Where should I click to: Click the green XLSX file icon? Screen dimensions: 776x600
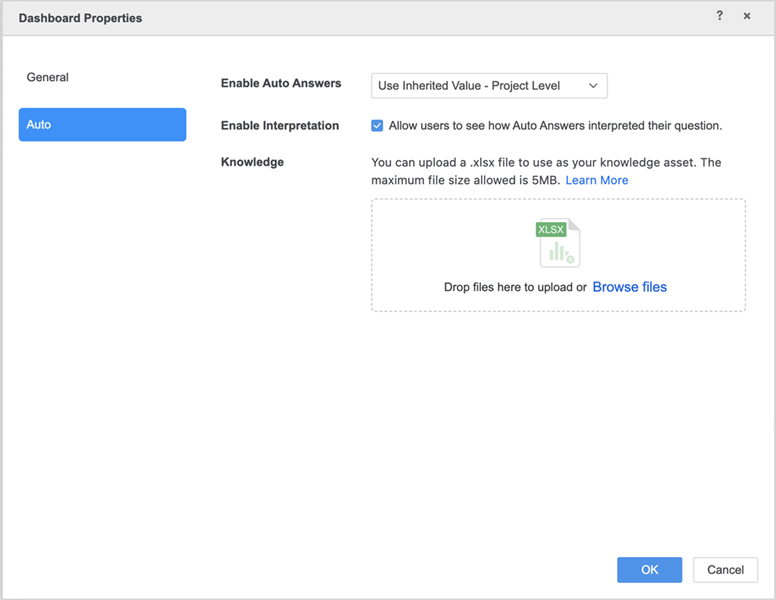click(558, 243)
